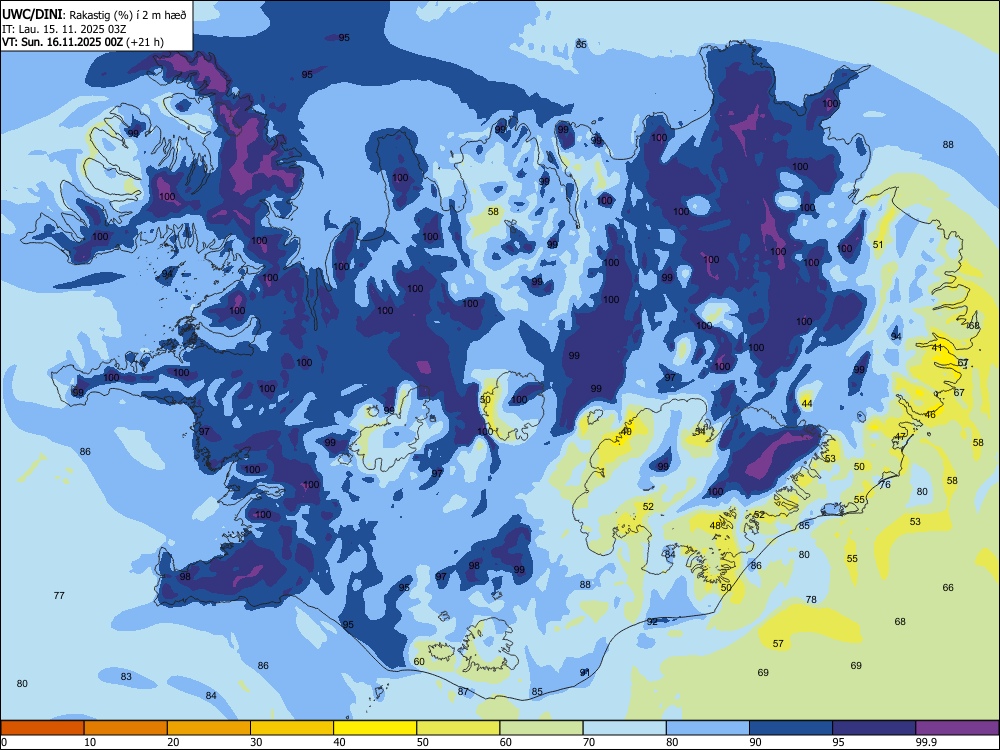Click the pale blue 70–80 legend swatch

pyautogui.click(x=624, y=728)
